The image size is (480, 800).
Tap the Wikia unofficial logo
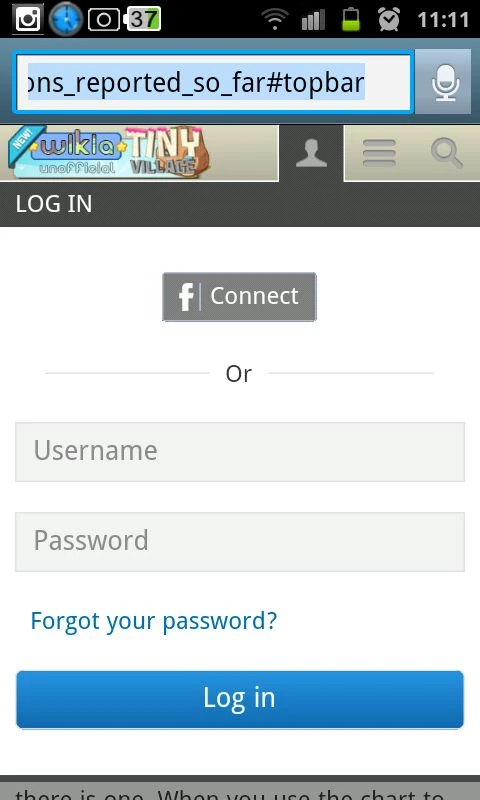(x=64, y=153)
